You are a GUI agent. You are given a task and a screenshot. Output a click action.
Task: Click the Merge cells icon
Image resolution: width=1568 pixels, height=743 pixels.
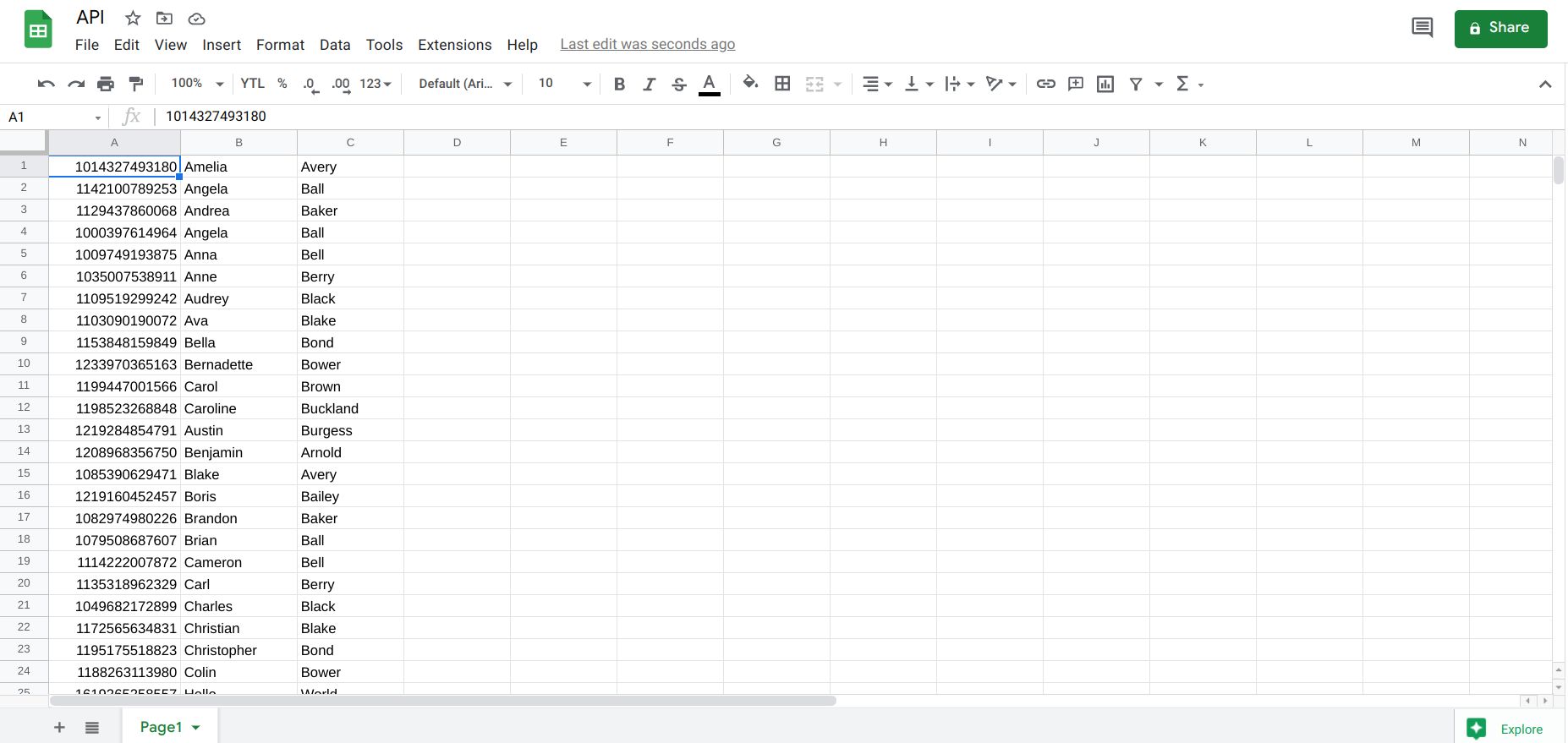pyautogui.click(x=814, y=84)
